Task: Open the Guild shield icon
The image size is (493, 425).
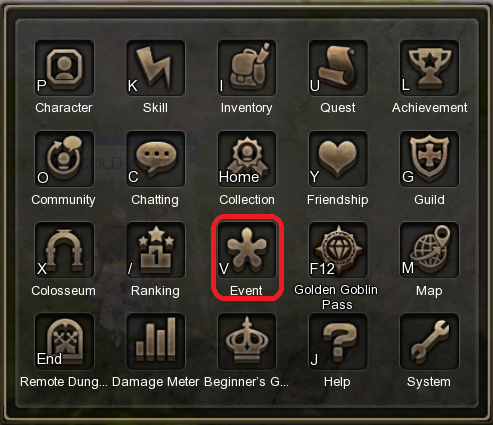Action: pos(429,159)
